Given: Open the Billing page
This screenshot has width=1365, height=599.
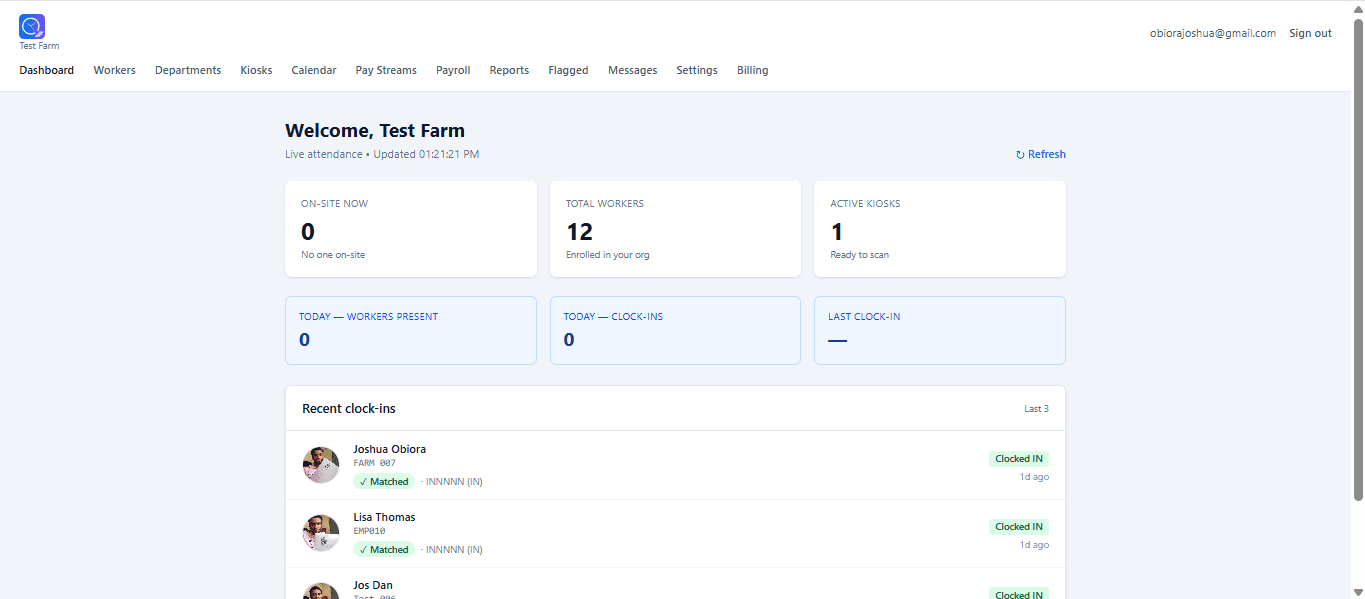Looking at the screenshot, I should click(753, 70).
